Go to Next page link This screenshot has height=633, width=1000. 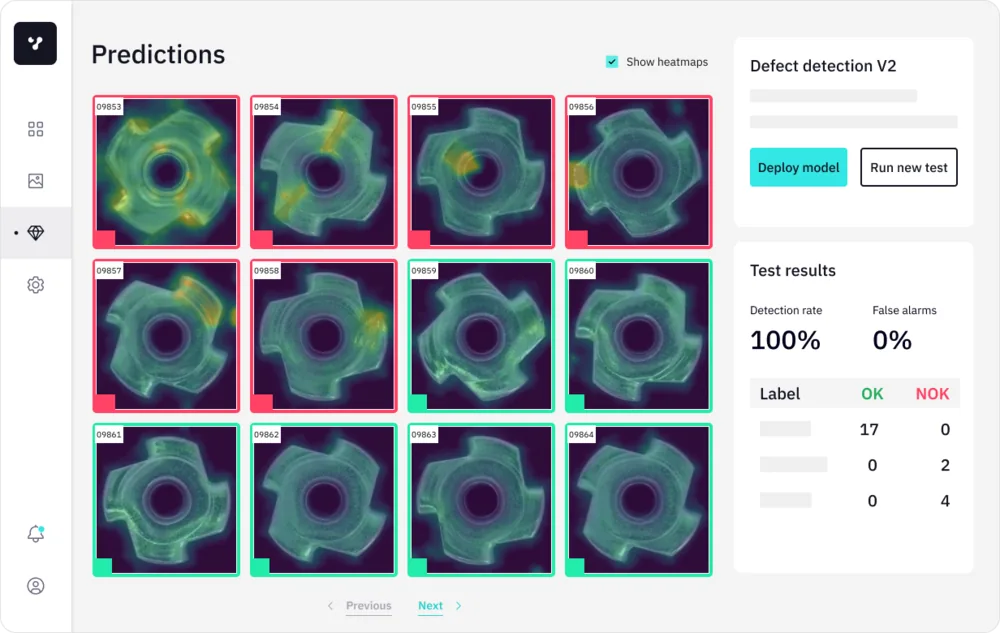[430, 606]
